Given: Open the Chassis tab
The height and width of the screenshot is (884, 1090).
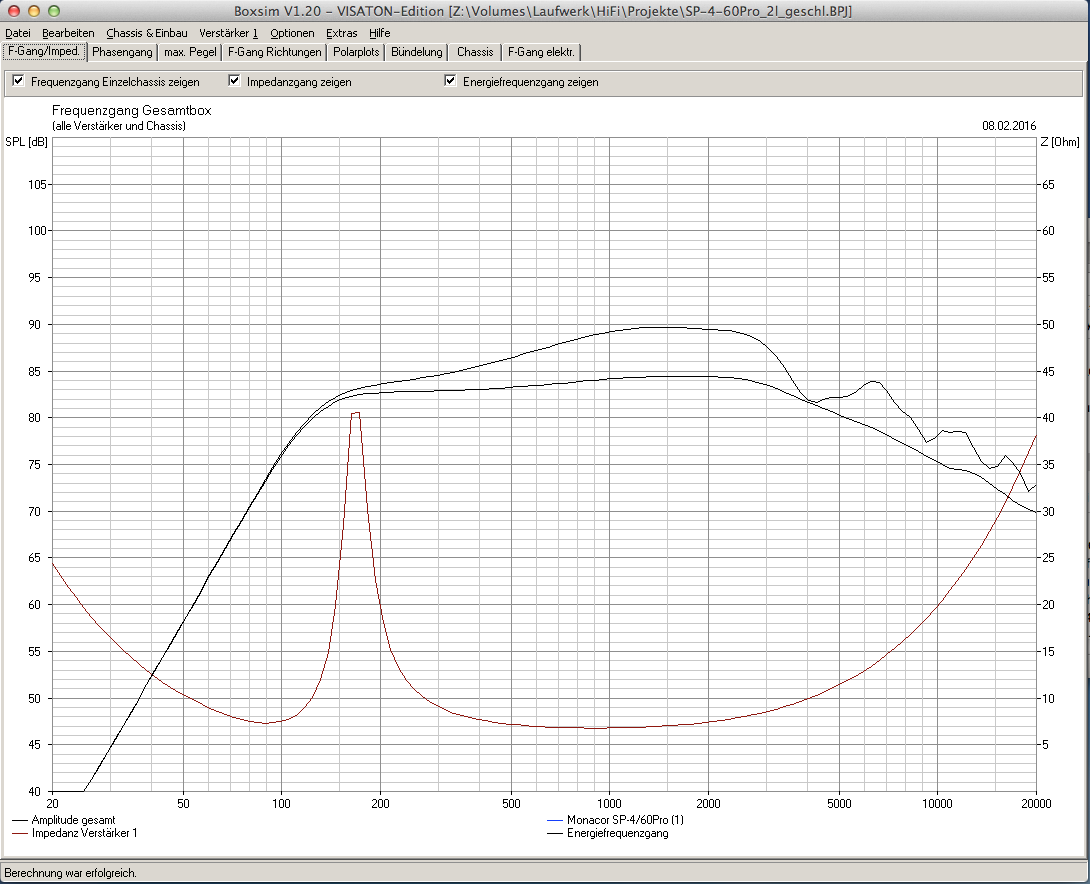Looking at the screenshot, I should point(475,52).
